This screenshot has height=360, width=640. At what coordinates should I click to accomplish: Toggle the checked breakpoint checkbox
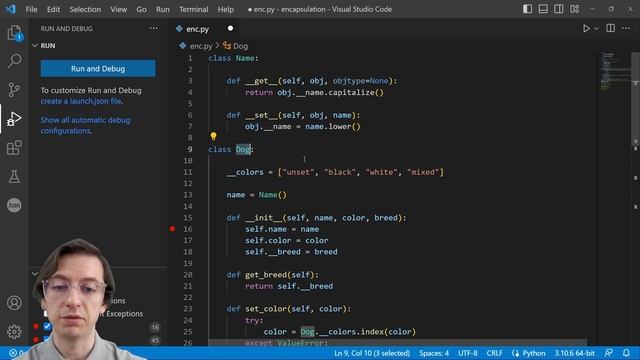coord(47,326)
